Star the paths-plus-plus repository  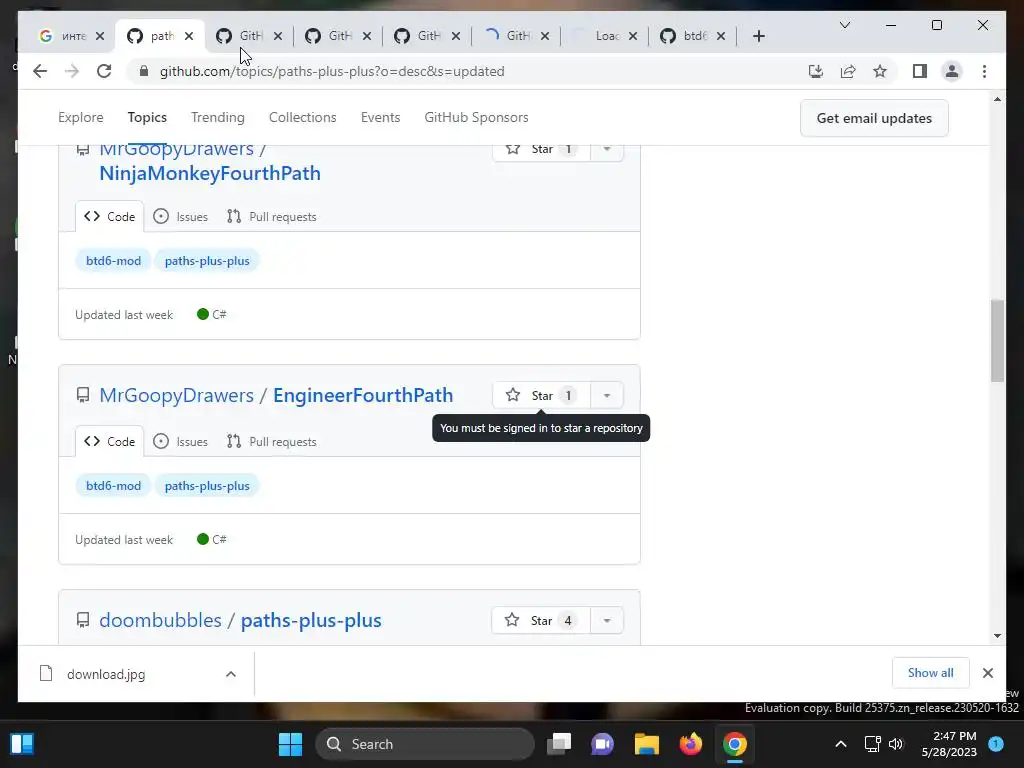[541, 620]
